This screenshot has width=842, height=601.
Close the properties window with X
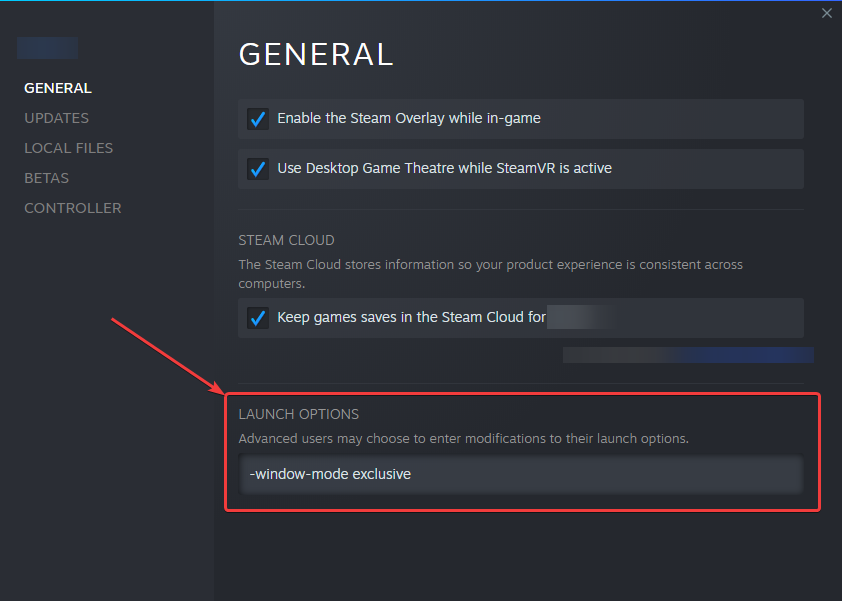[x=826, y=13]
